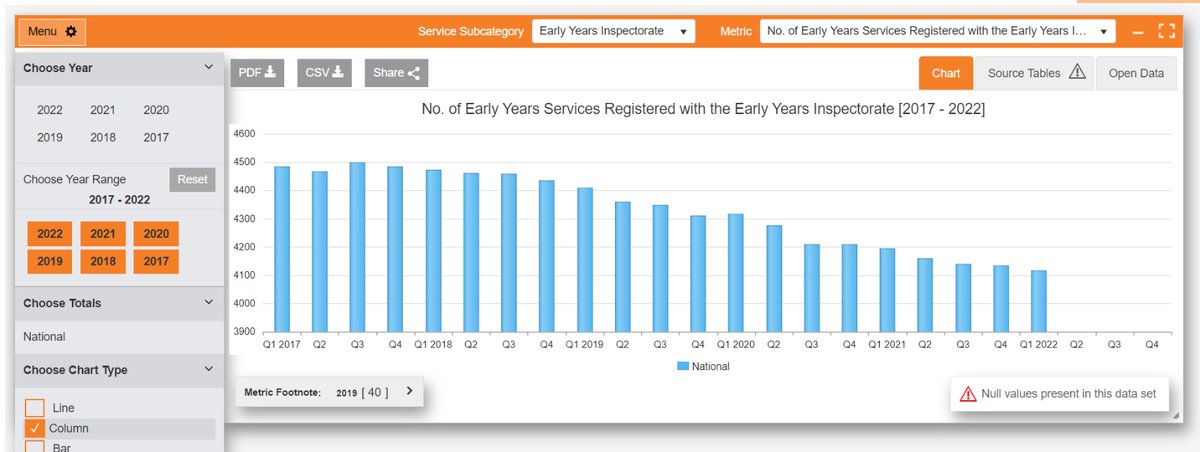The image size is (1200, 452).
Task: Toggle orange 2022 year range button
Action: pos(50,234)
